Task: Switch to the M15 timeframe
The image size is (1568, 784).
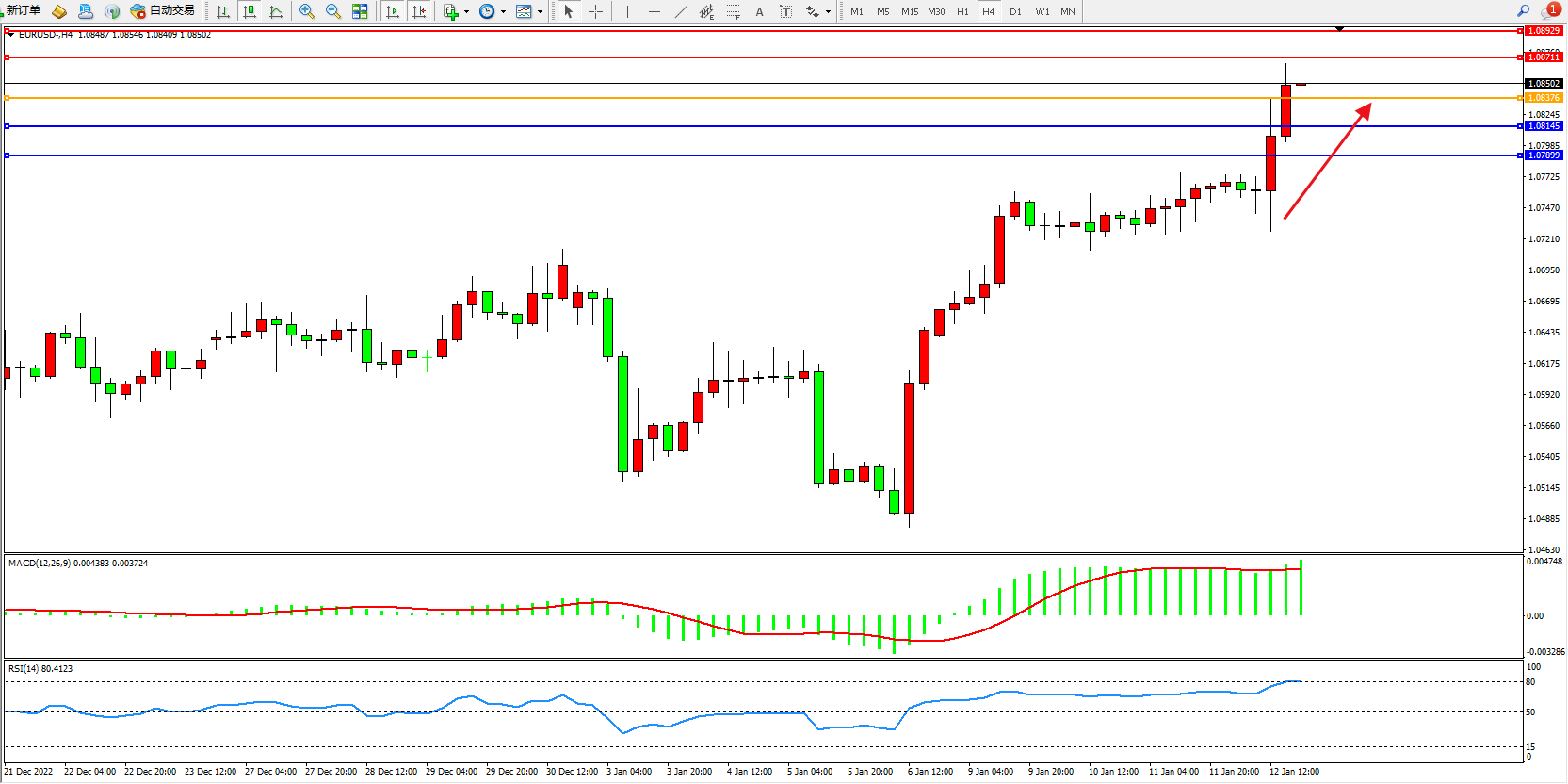Action: [909, 11]
